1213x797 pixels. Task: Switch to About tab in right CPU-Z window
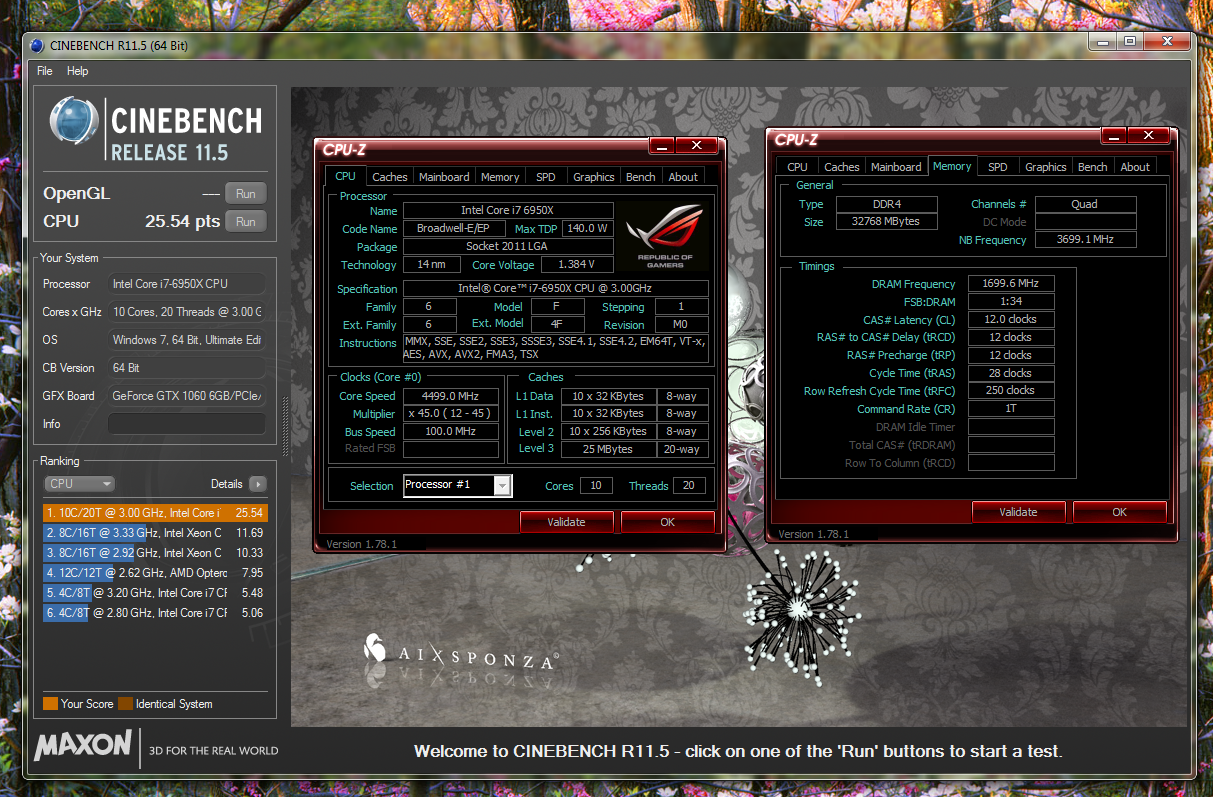click(1135, 167)
